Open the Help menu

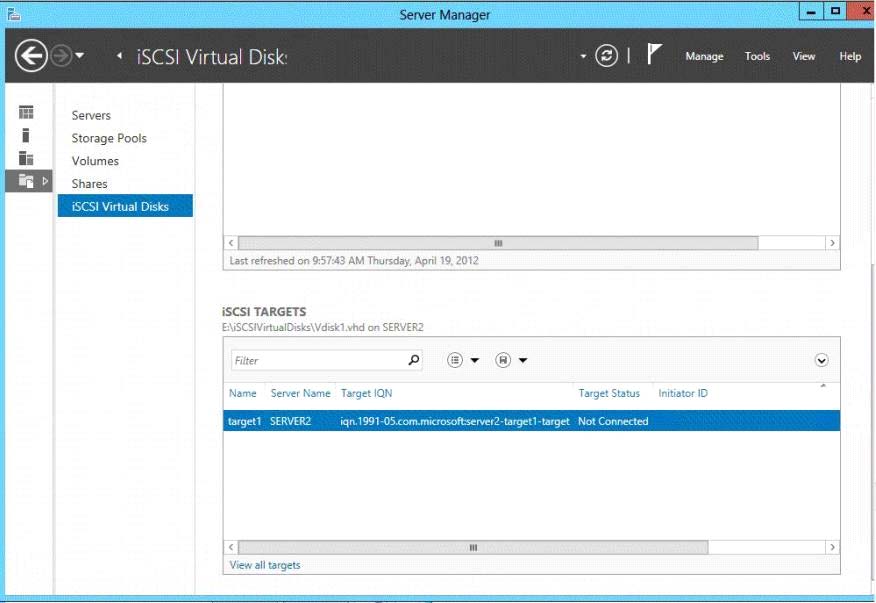(x=850, y=56)
